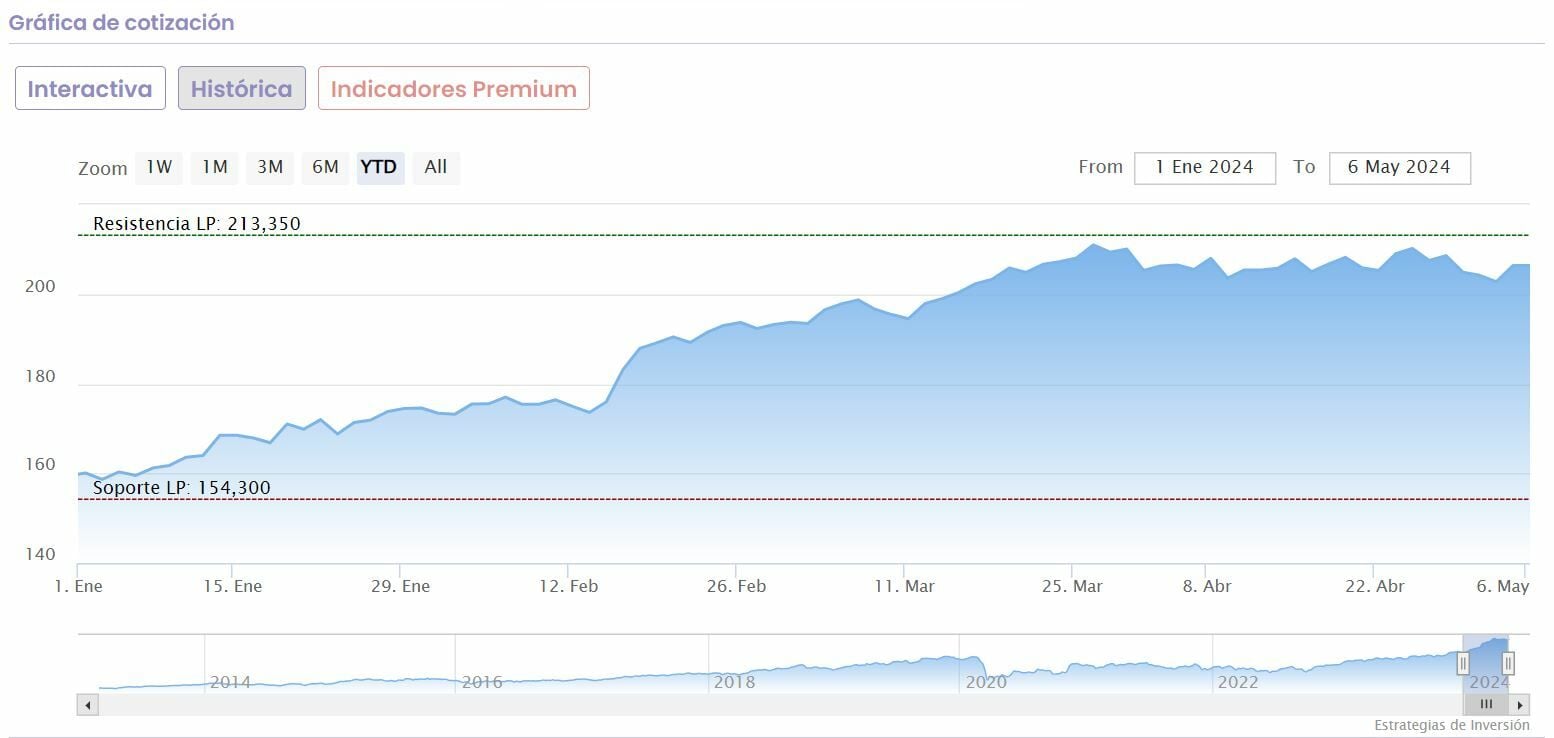The width and height of the screenshot is (1554, 738).
Task: Click the navigator scrollbar right arrow
Action: click(x=1521, y=705)
